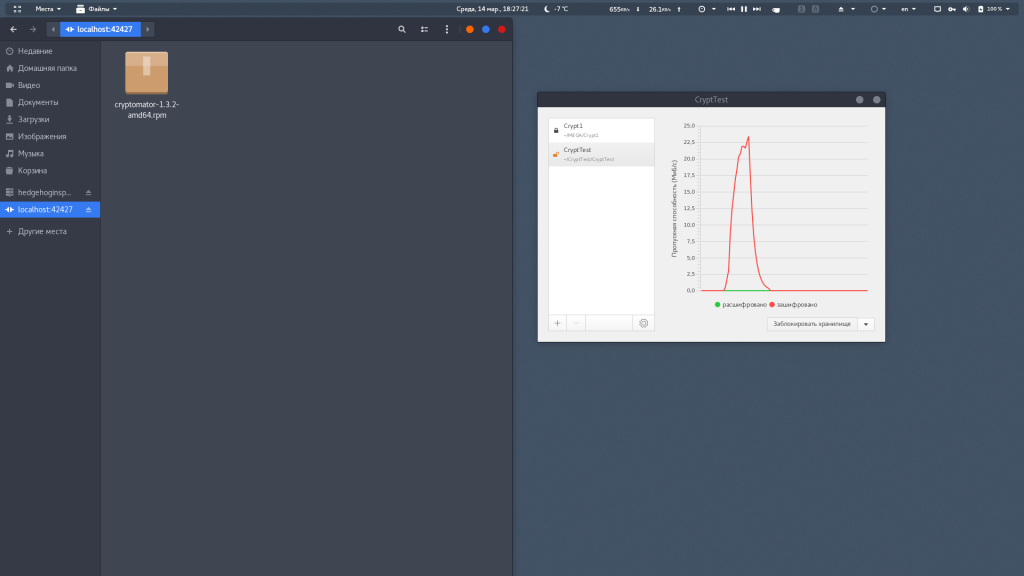Viewport: 1024px width, 576px height.
Task: Skip to next track in top panel
Action: pyautogui.click(x=757, y=8)
